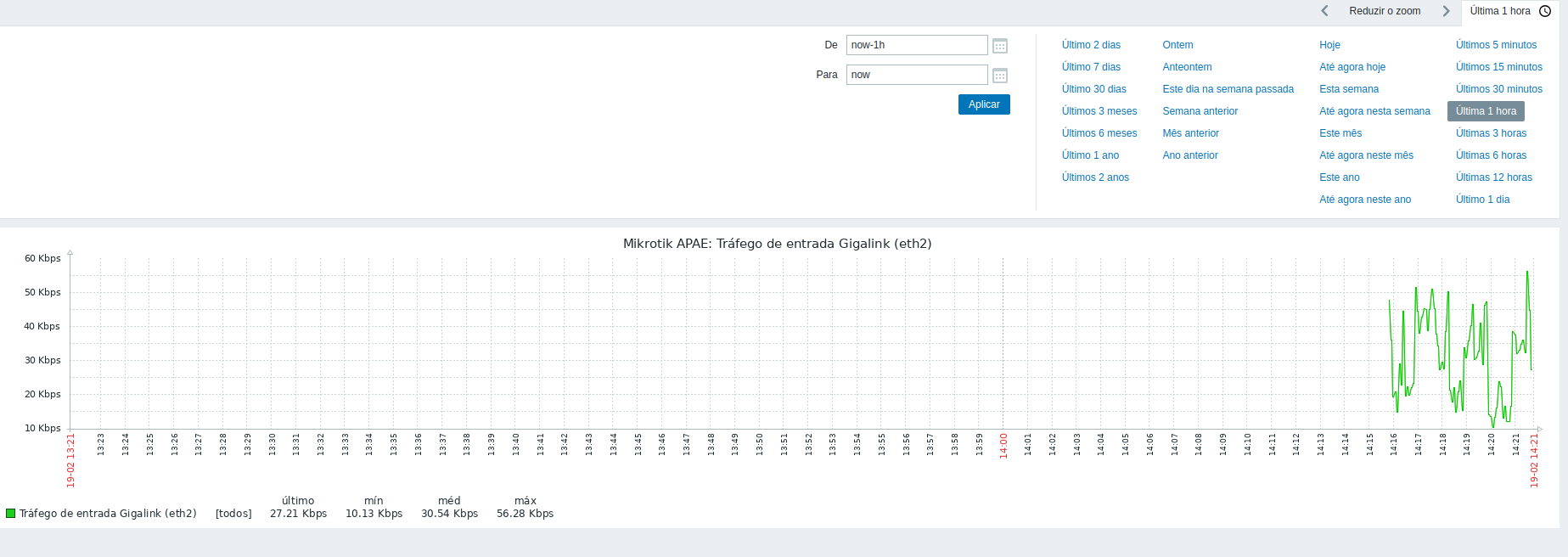The width and height of the screenshot is (1568, 557).
Task: Click the último value 27.21 Kbps
Action: (x=298, y=514)
